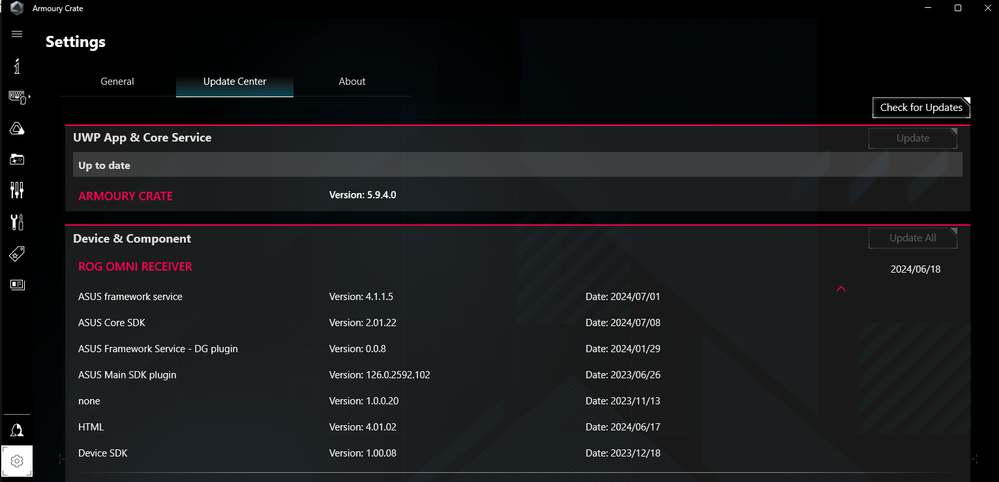Open the user account profile icon
The height and width of the screenshot is (482, 999).
tap(17, 430)
